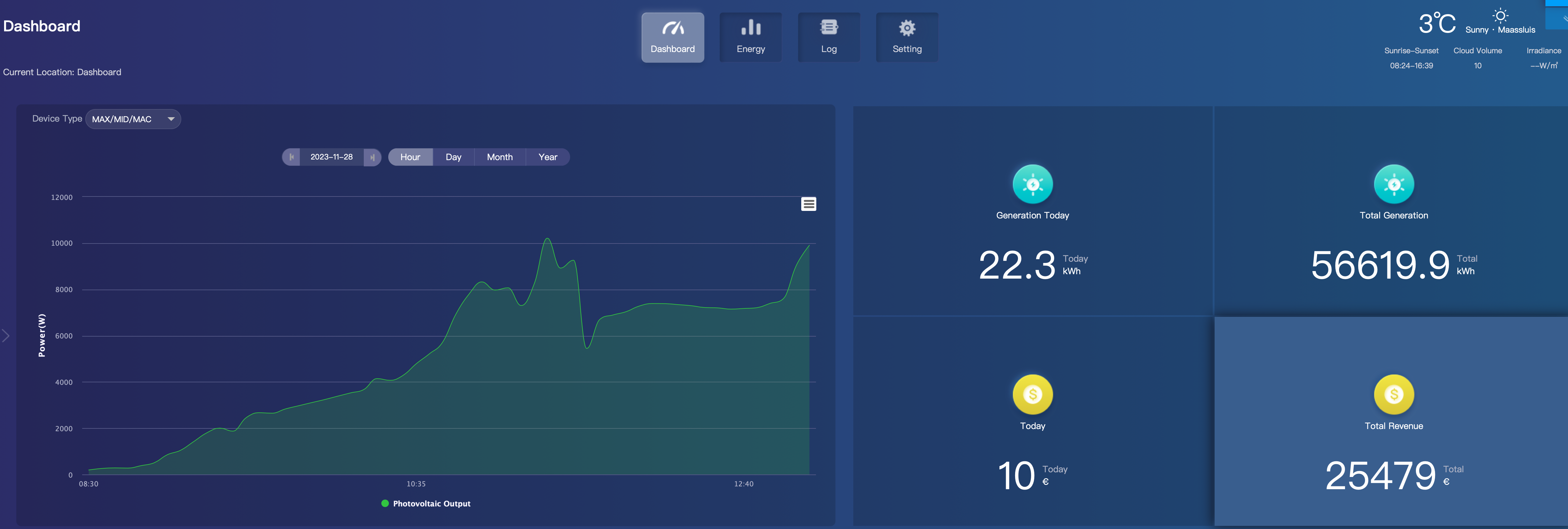The height and width of the screenshot is (529, 1568).
Task: Click the 2023-11-28 date field
Action: (x=331, y=157)
